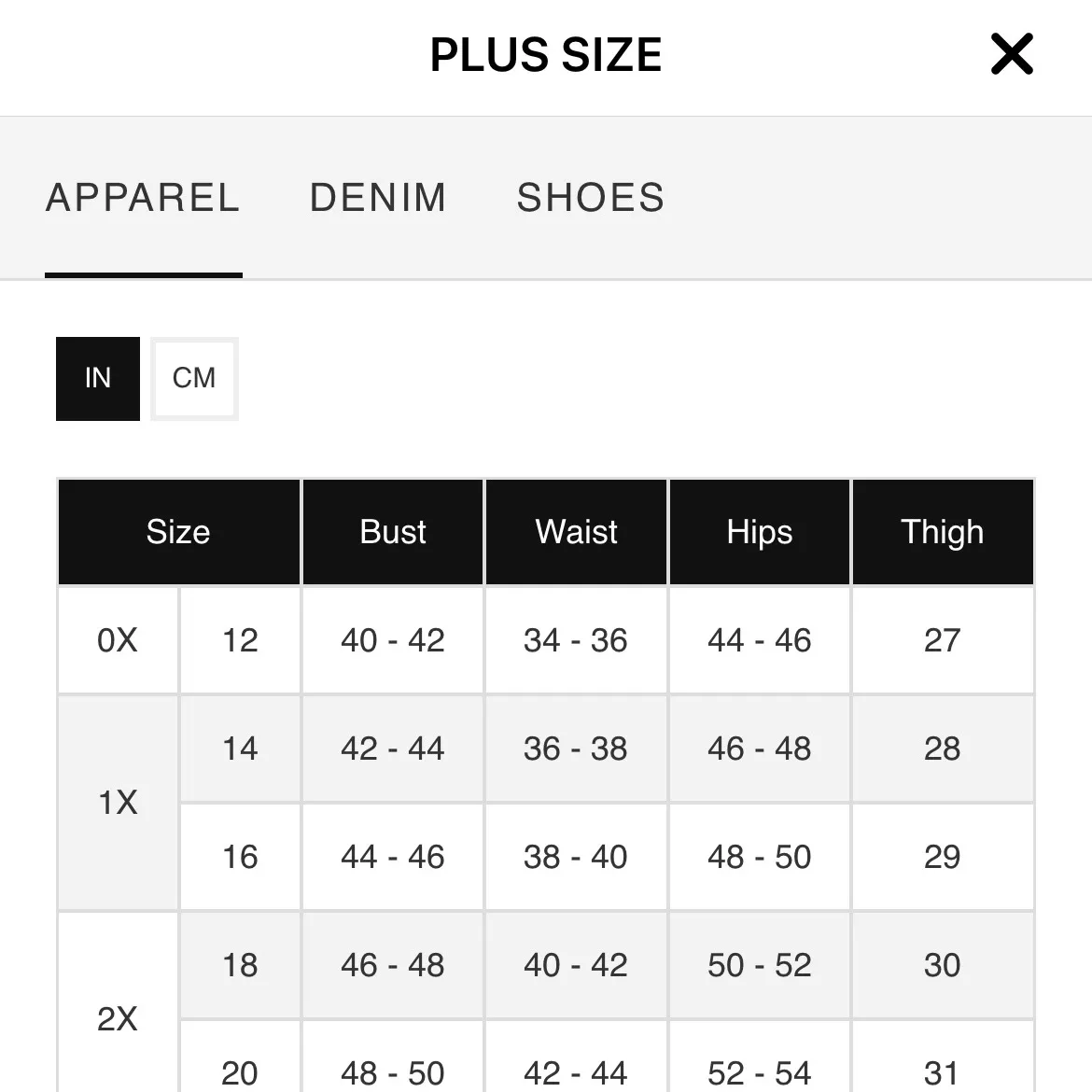The image size is (1092, 1092).
Task: Click the Size column header
Action: [178, 532]
